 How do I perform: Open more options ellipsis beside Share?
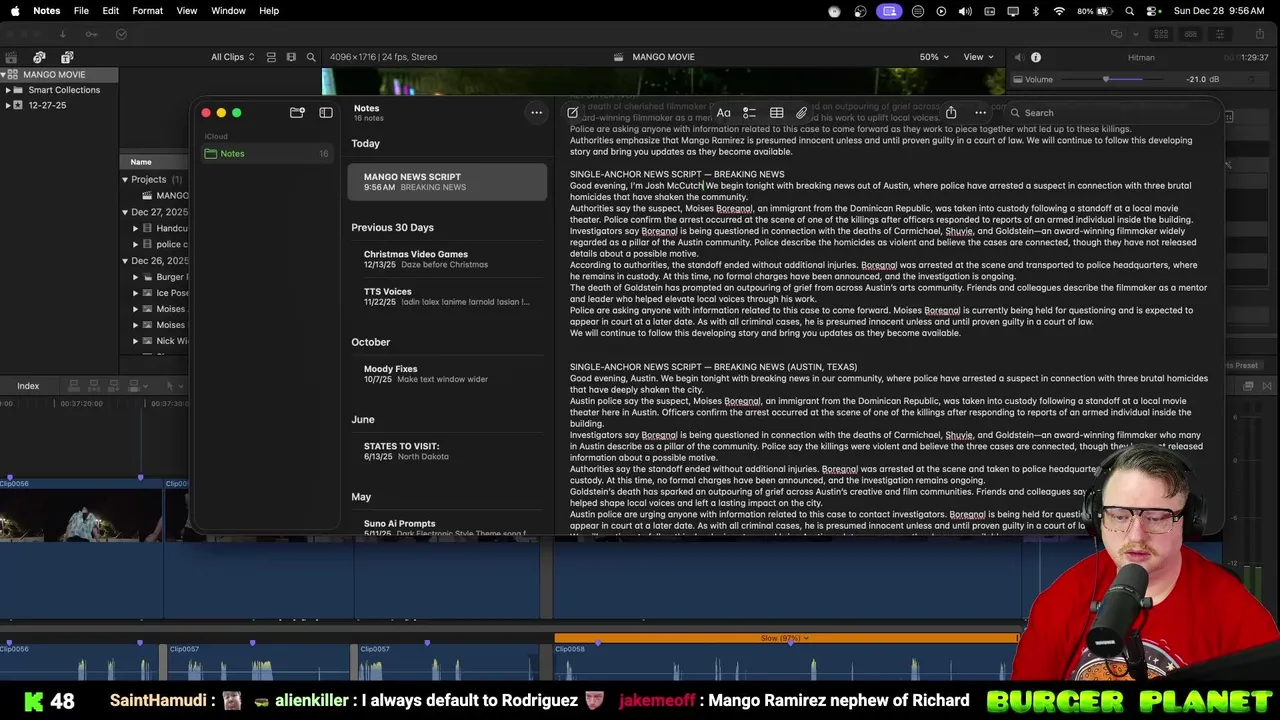(980, 113)
